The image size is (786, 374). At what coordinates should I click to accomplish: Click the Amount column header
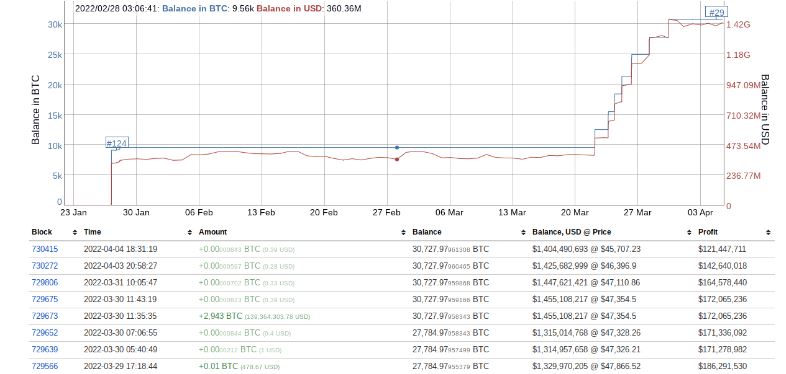[x=213, y=232]
